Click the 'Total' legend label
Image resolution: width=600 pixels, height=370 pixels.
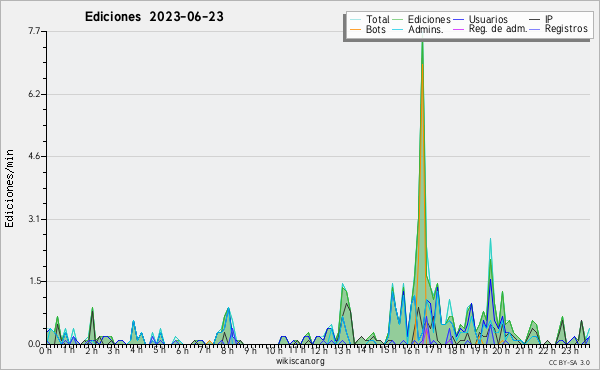click(x=378, y=20)
